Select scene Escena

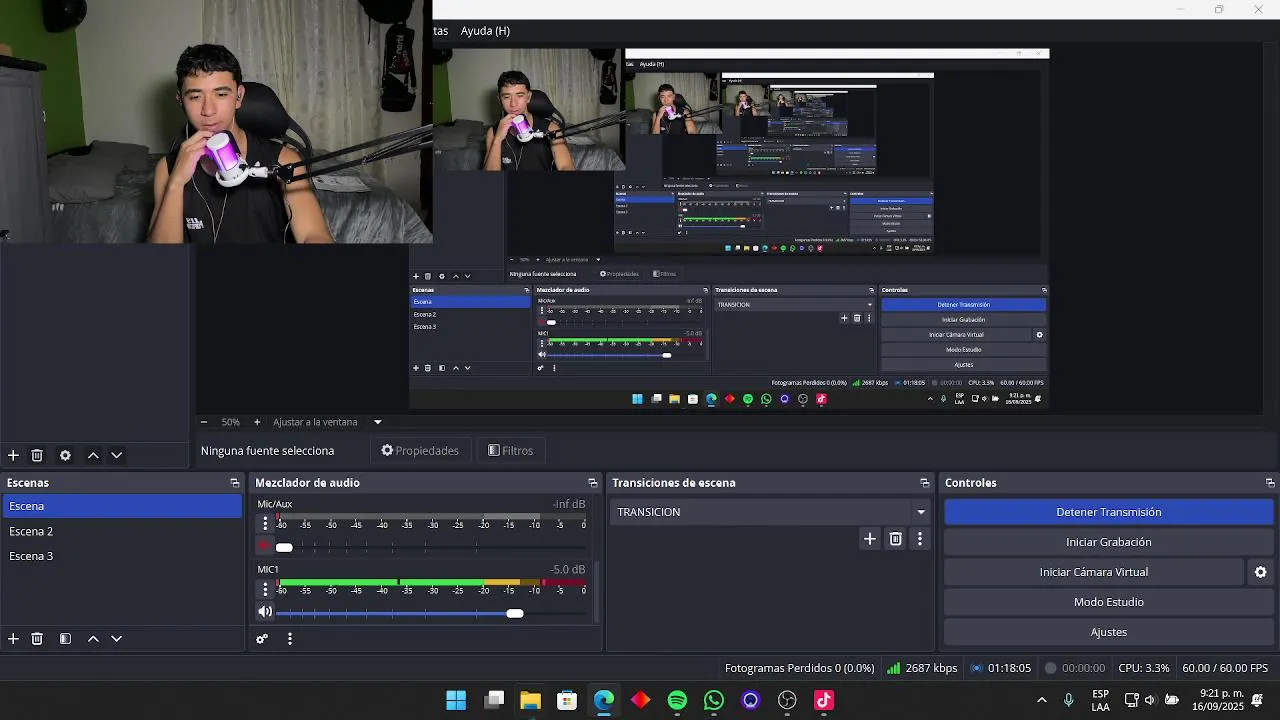coord(121,506)
